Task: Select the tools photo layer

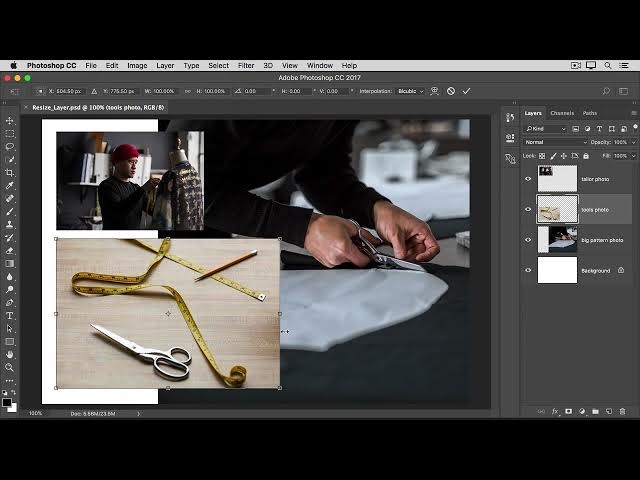Action: (x=595, y=209)
